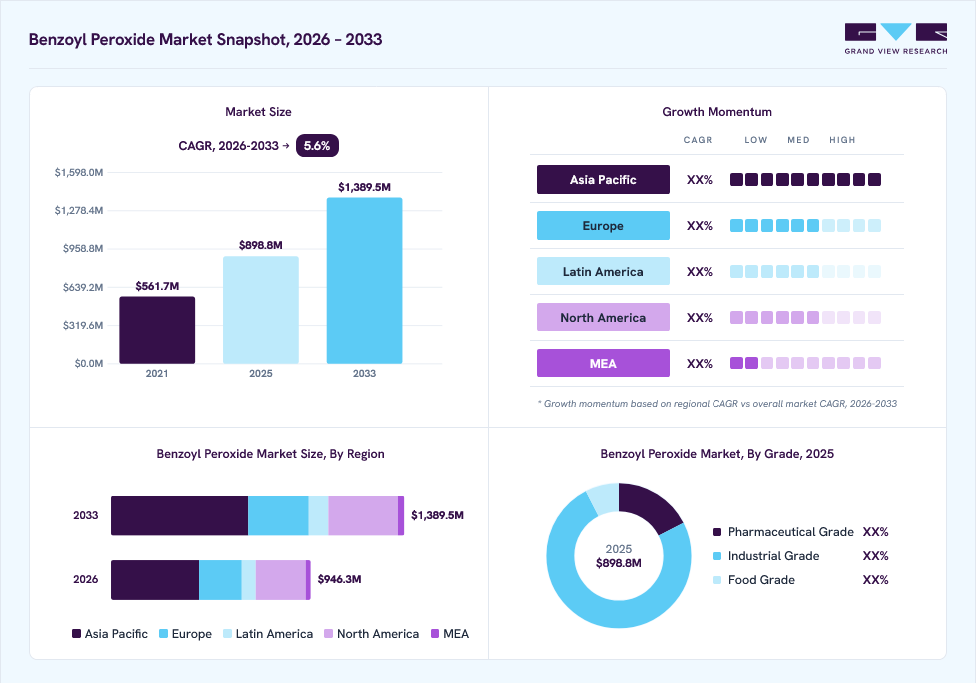Screen dimensions: 976x683
Task: Click the North America momentum meter
Action: [805, 318]
